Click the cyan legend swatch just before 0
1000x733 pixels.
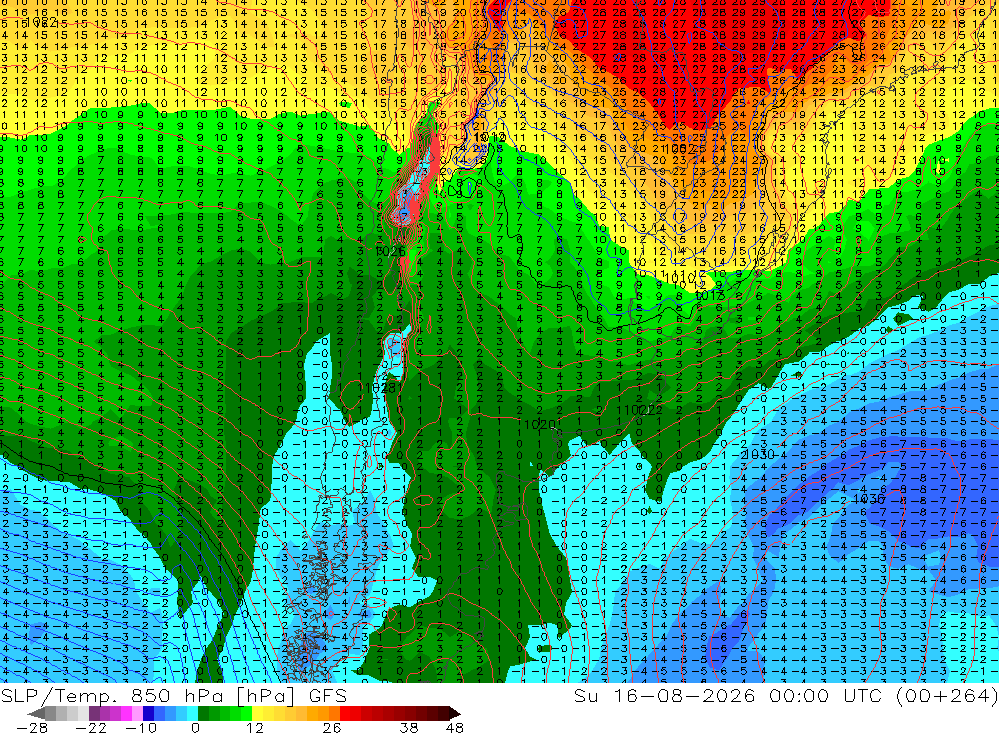click(x=192, y=713)
